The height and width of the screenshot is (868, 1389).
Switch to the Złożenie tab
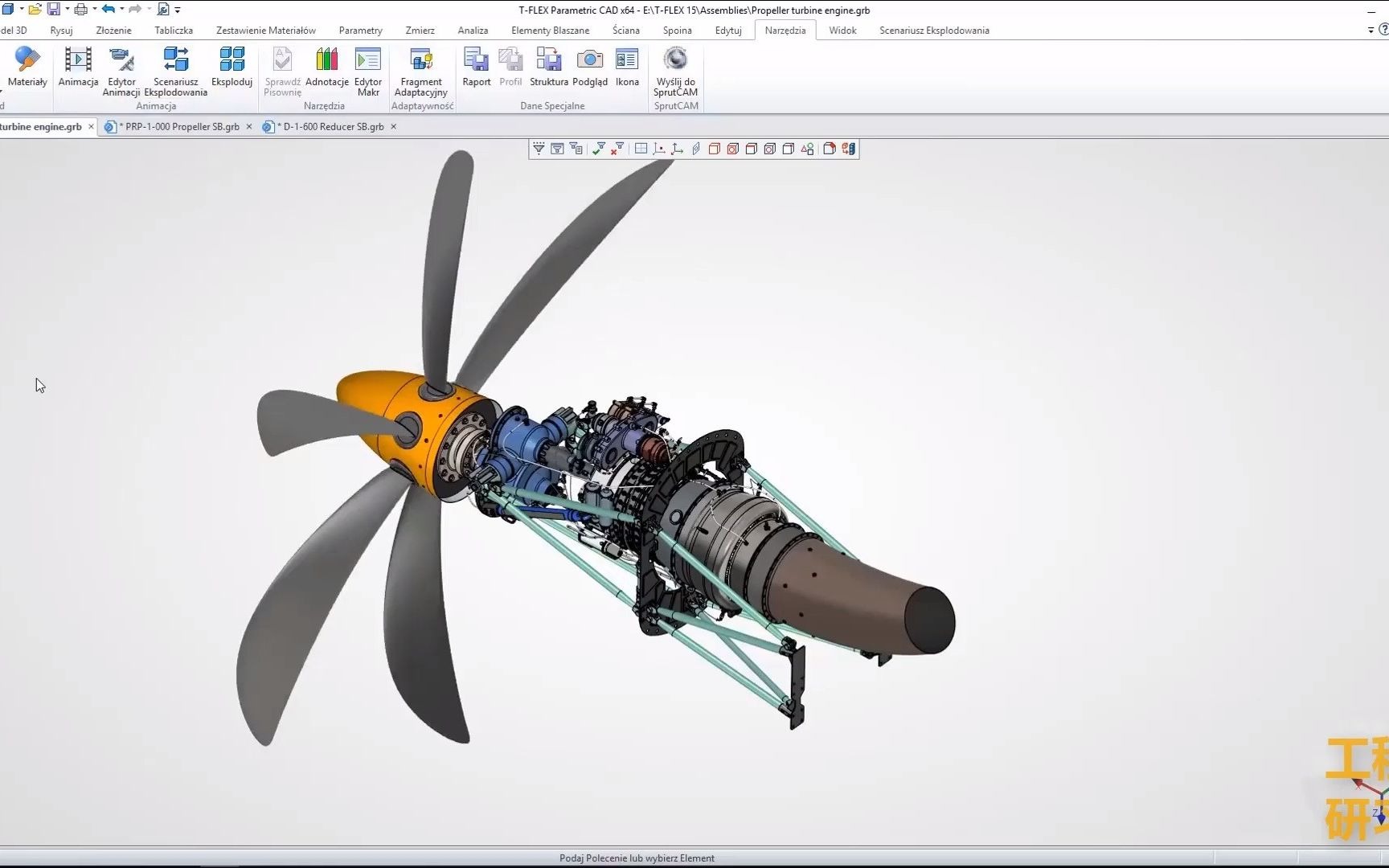pyautogui.click(x=113, y=31)
